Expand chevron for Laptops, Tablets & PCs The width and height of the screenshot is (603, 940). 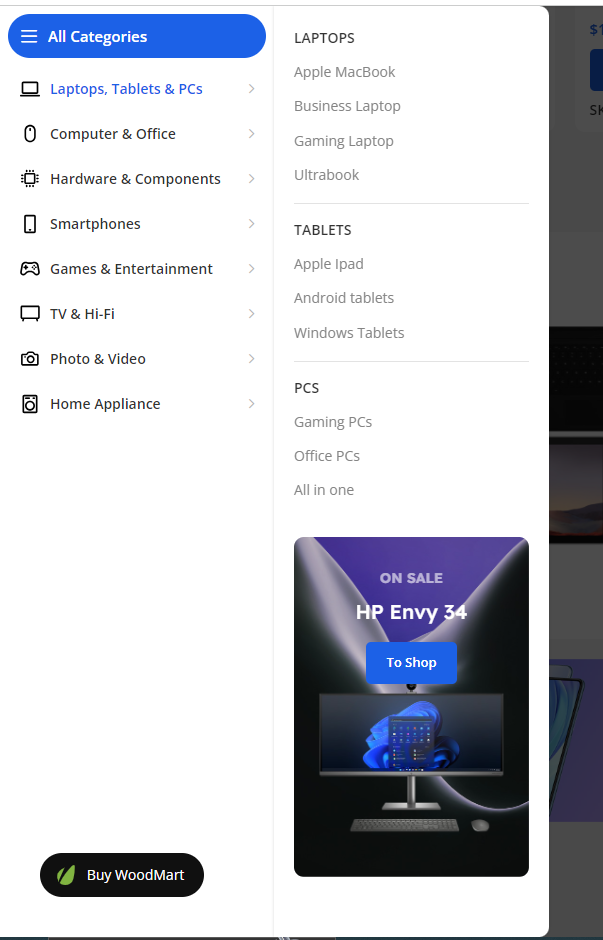[x=252, y=89]
